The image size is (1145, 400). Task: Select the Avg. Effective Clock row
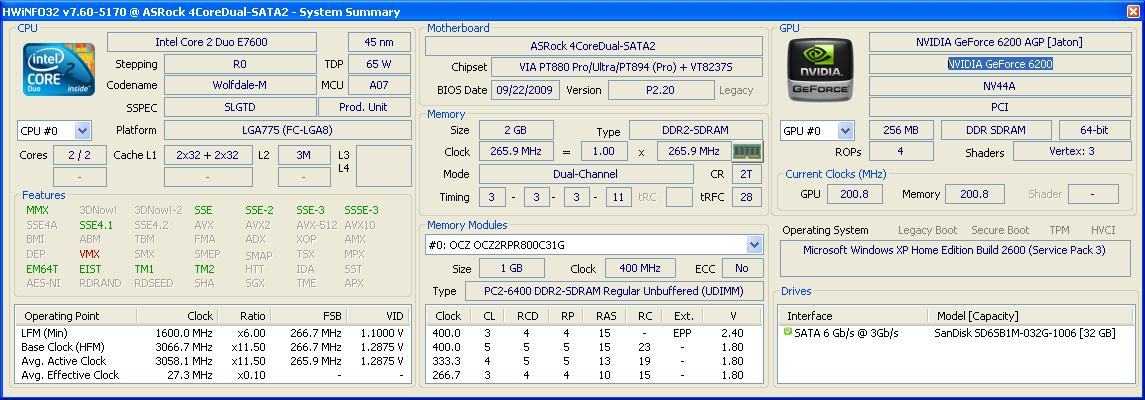click(212, 375)
